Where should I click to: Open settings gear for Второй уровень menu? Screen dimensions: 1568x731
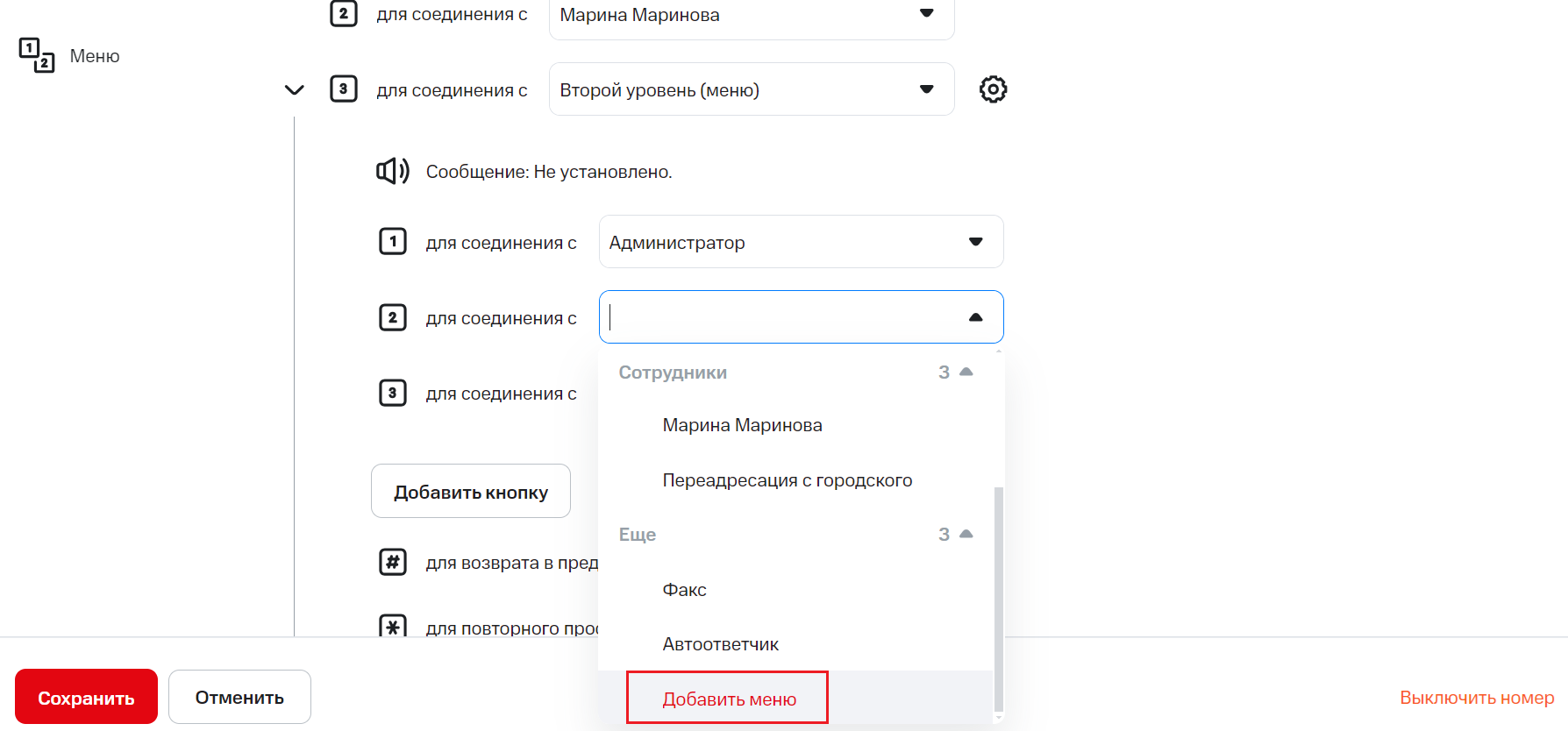[993, 89]
